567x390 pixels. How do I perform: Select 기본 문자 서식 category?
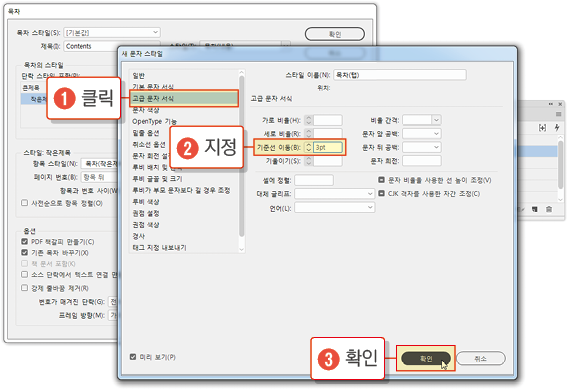pyautogui.click(x=153, y=87)
